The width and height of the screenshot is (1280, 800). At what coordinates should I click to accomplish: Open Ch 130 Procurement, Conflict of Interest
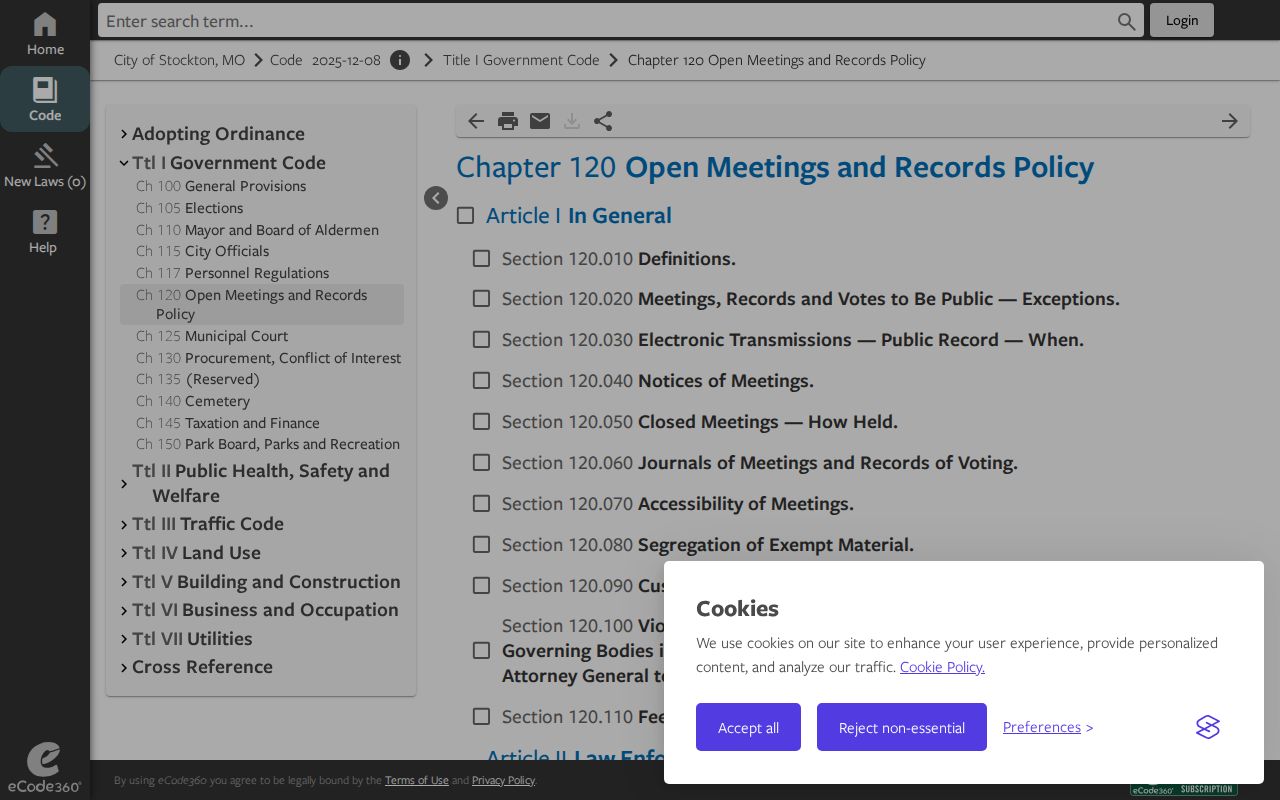click(x=269, y=358)
